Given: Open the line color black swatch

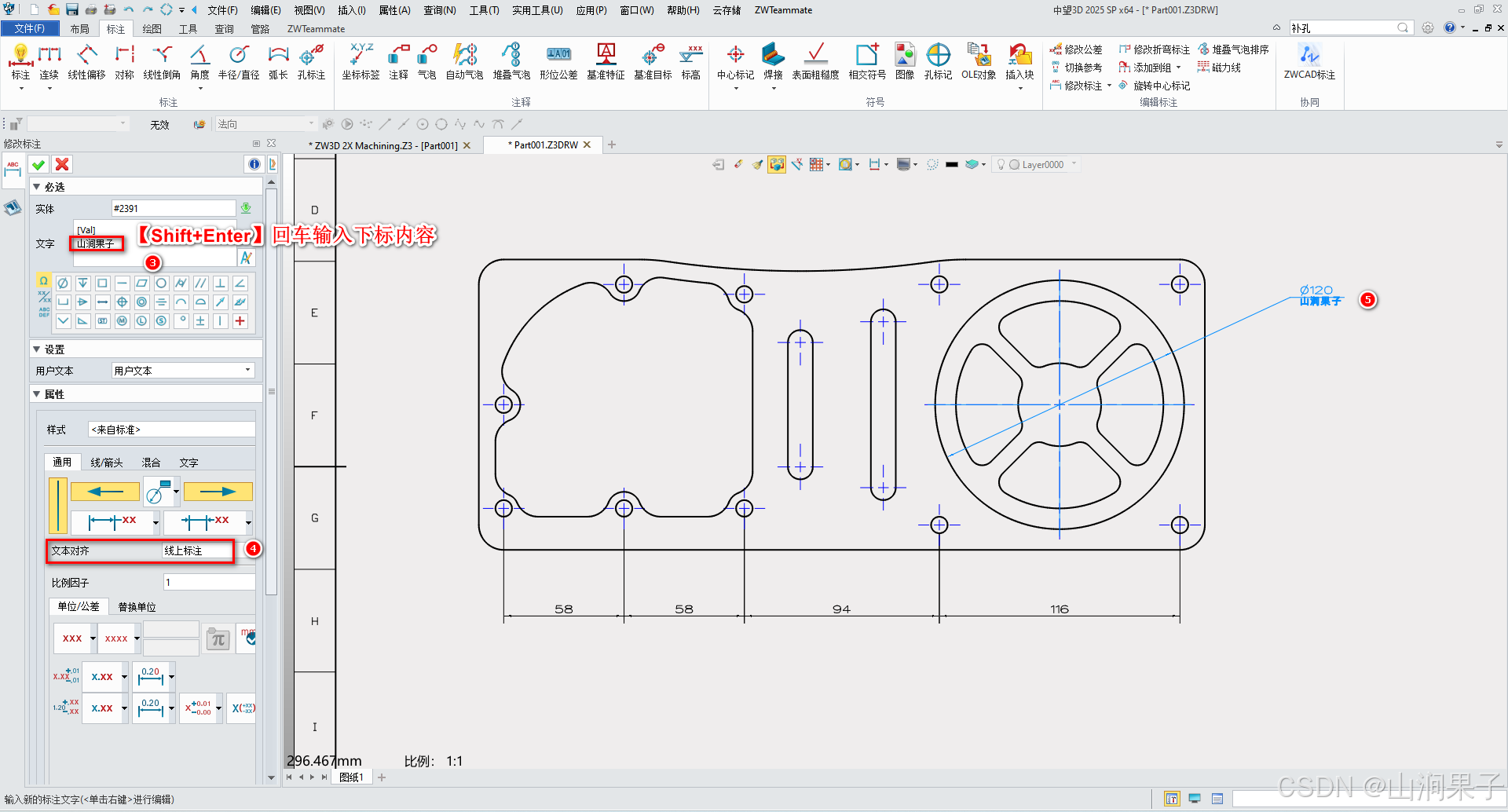Looking at the screenshot, I should coord(952,165).
